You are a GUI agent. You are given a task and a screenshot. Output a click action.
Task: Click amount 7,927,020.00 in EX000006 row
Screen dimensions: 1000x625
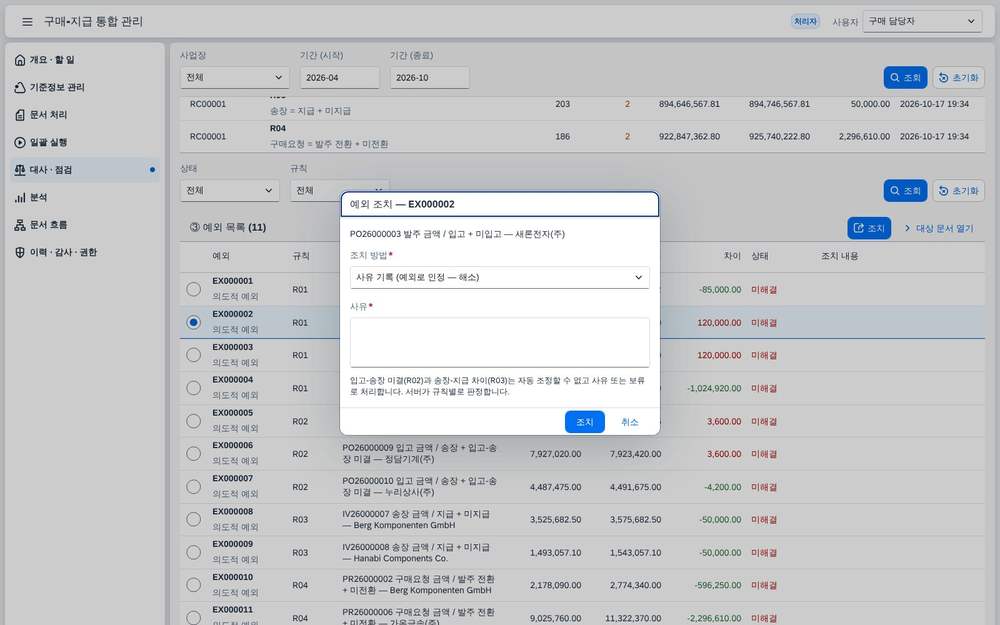(x=555, y=454)
